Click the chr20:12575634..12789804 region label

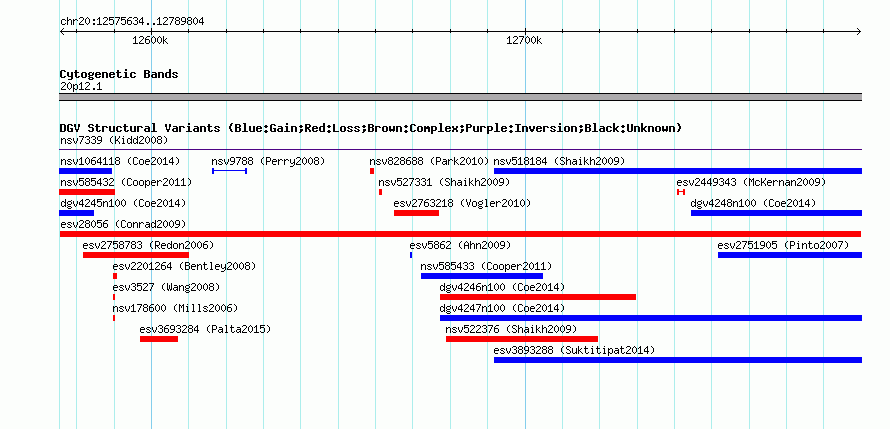point(132,22)
